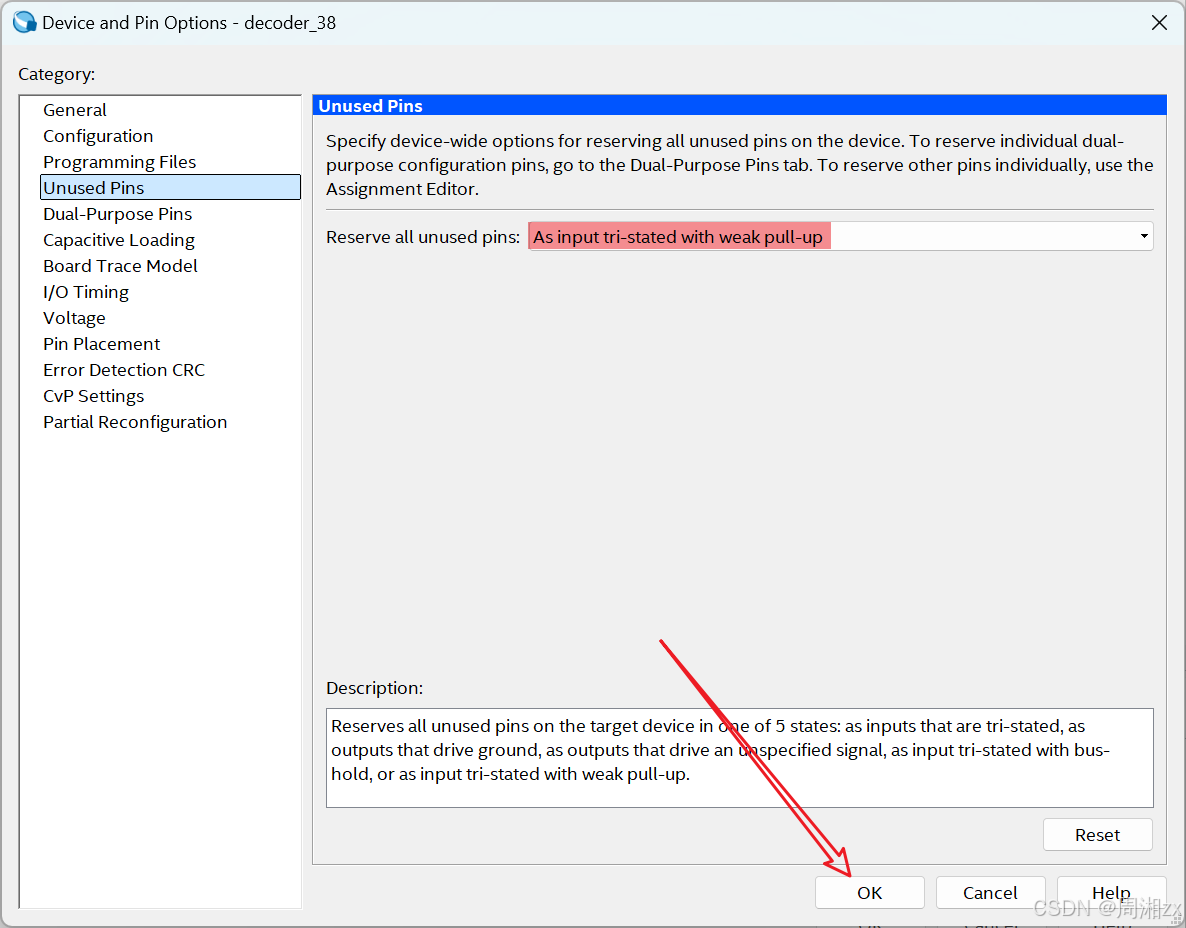The image size is (1186, 928).
Task: Select Capacitive Loading category
Action: pyautogui.click(x=119, y=240)
